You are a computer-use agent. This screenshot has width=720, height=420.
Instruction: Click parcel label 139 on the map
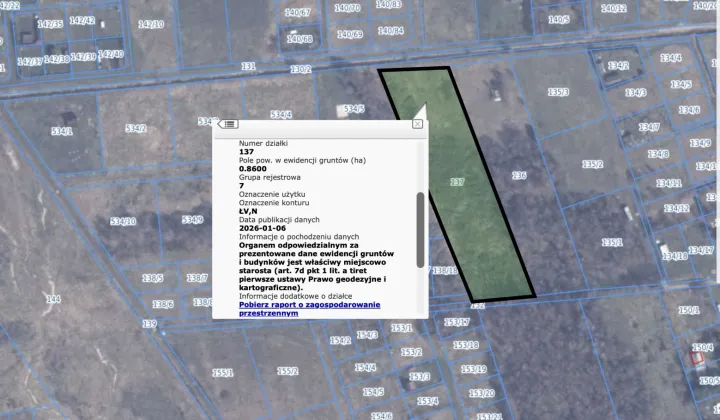click(x=150, y=324)
